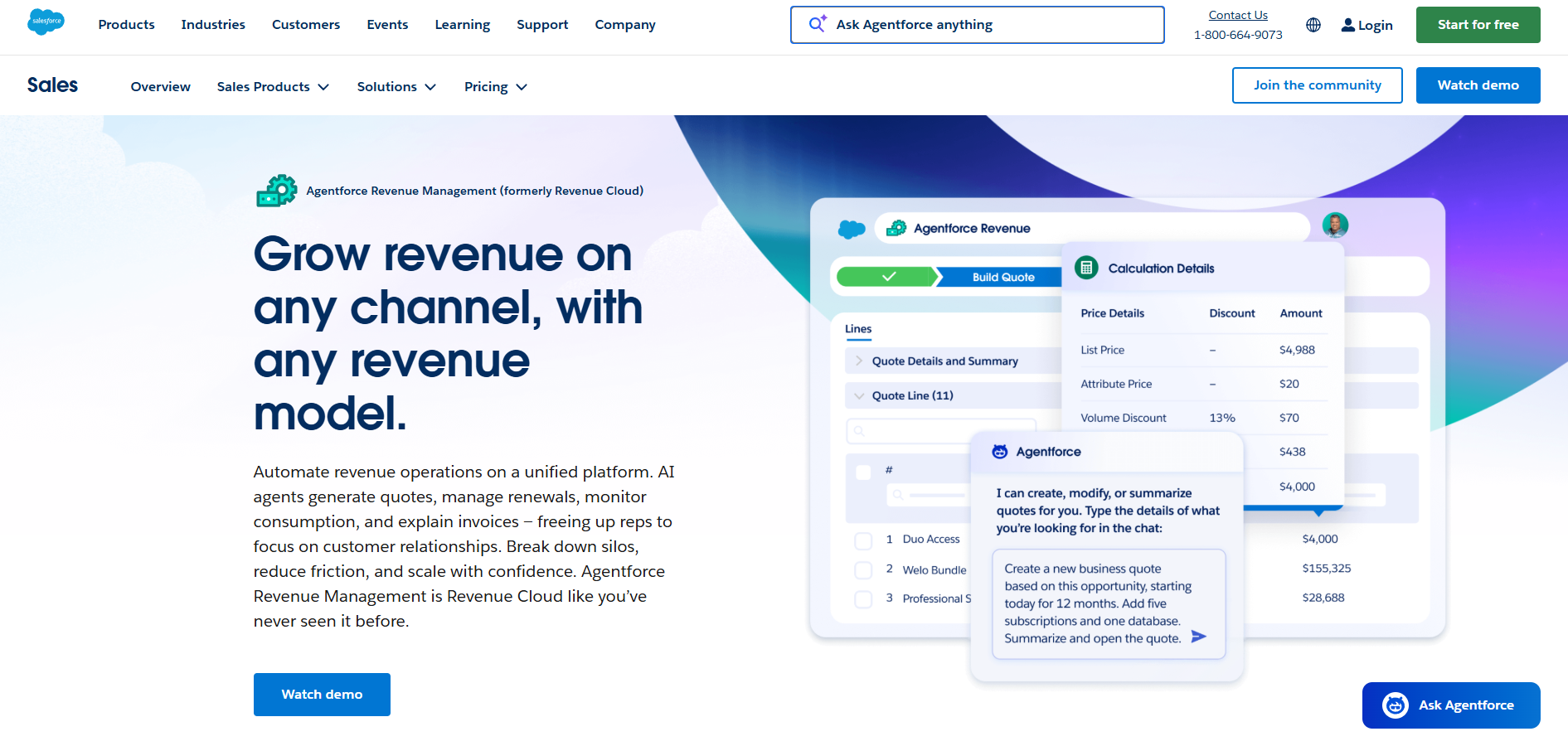Click the Login person icon
The width and height of the screenshot is (1568, 746).
pyautogui.click(x=1348, y=25)
